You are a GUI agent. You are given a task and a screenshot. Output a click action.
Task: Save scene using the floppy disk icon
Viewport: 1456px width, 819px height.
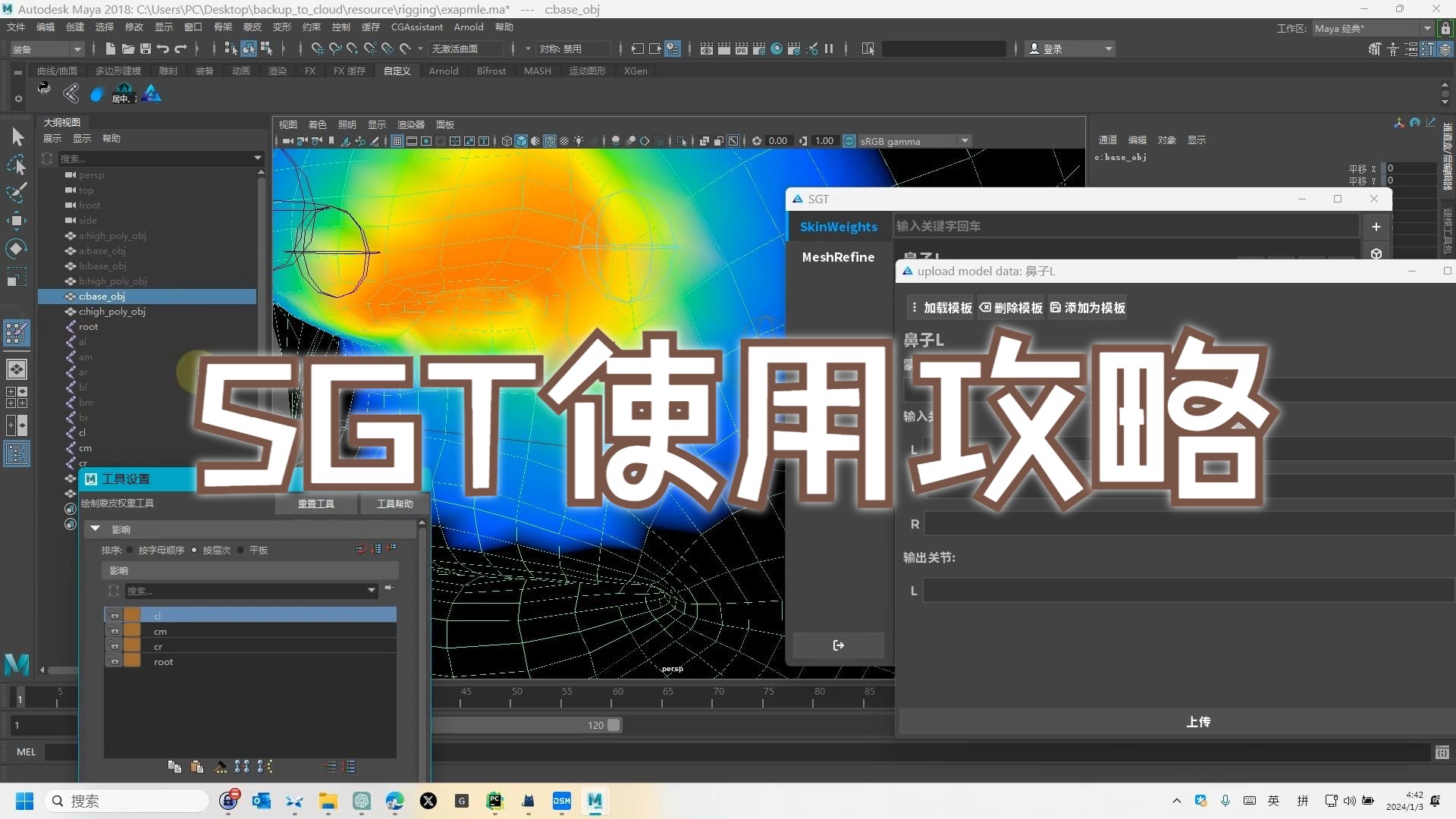point(146,49)
